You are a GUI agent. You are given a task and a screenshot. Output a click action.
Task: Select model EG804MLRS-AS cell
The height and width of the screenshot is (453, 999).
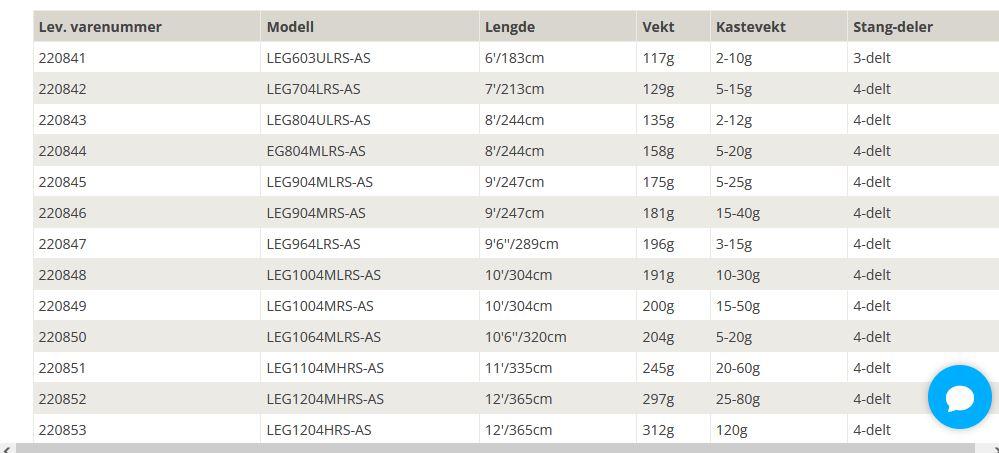click(370, 151)
